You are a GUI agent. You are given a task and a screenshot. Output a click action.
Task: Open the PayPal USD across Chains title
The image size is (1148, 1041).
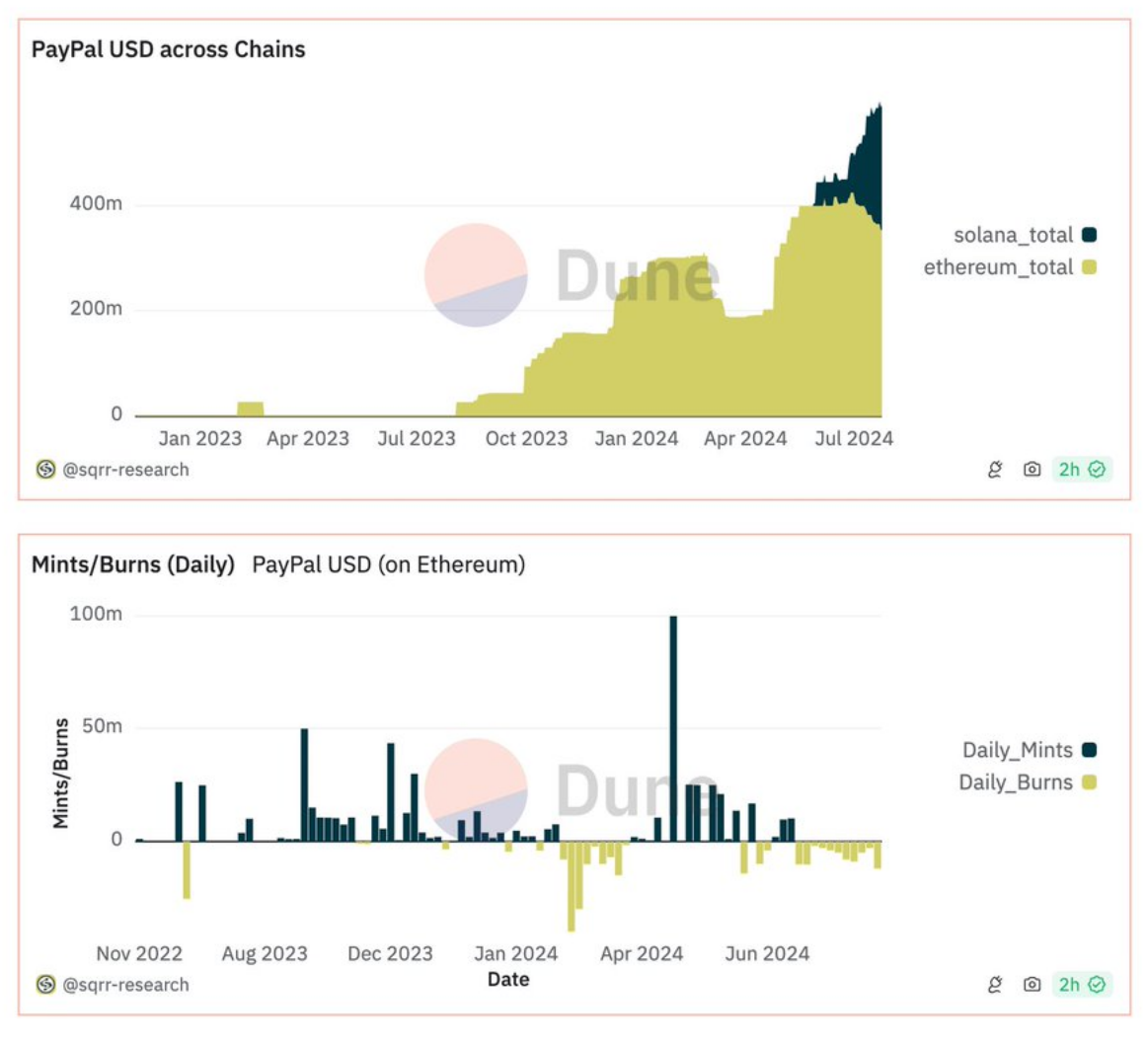tap(169, 49)
